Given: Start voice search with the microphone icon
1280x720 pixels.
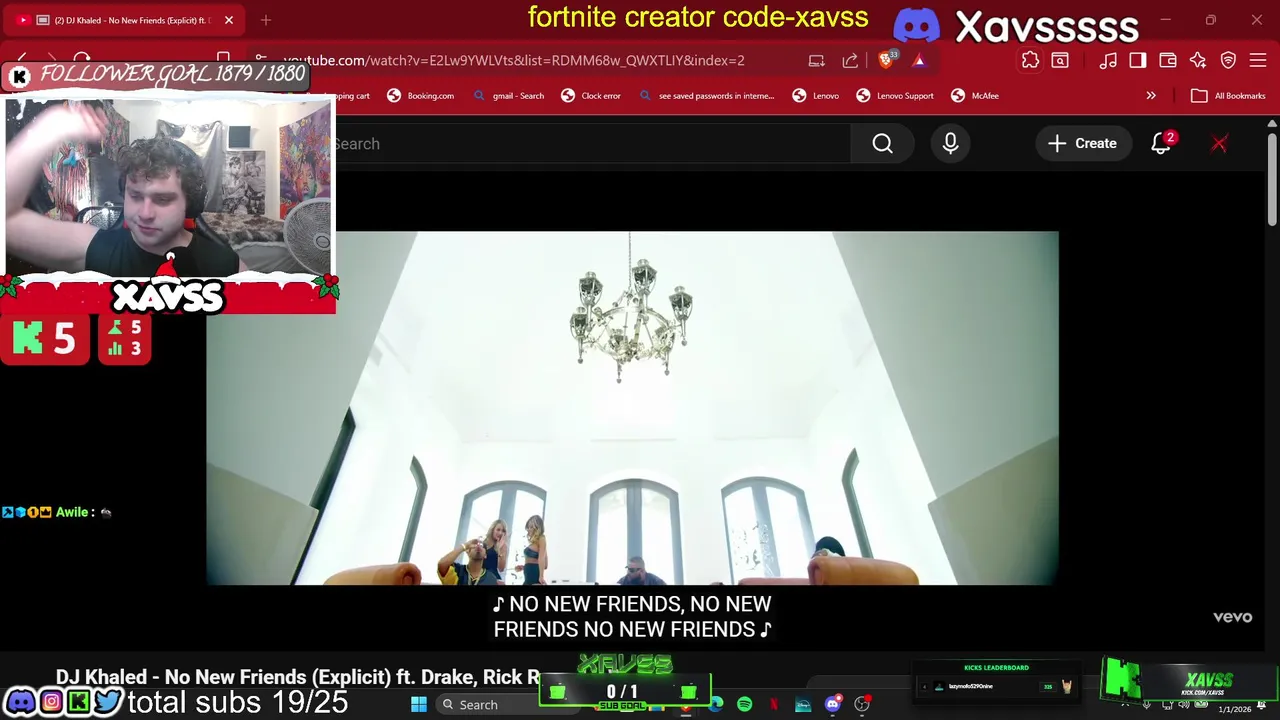Looking at the screenshot, I should tap(950, 144).
